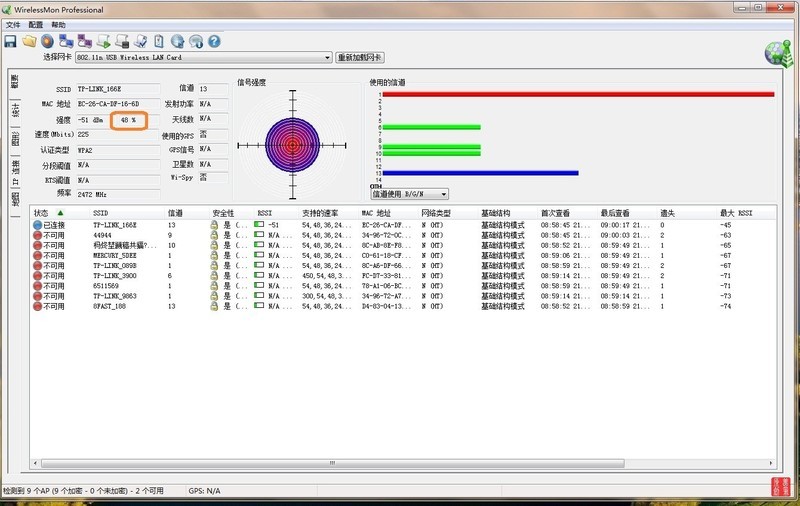800x506 pixels.
Task: Switch to the 图形 side tab
Action: (15, 139)
